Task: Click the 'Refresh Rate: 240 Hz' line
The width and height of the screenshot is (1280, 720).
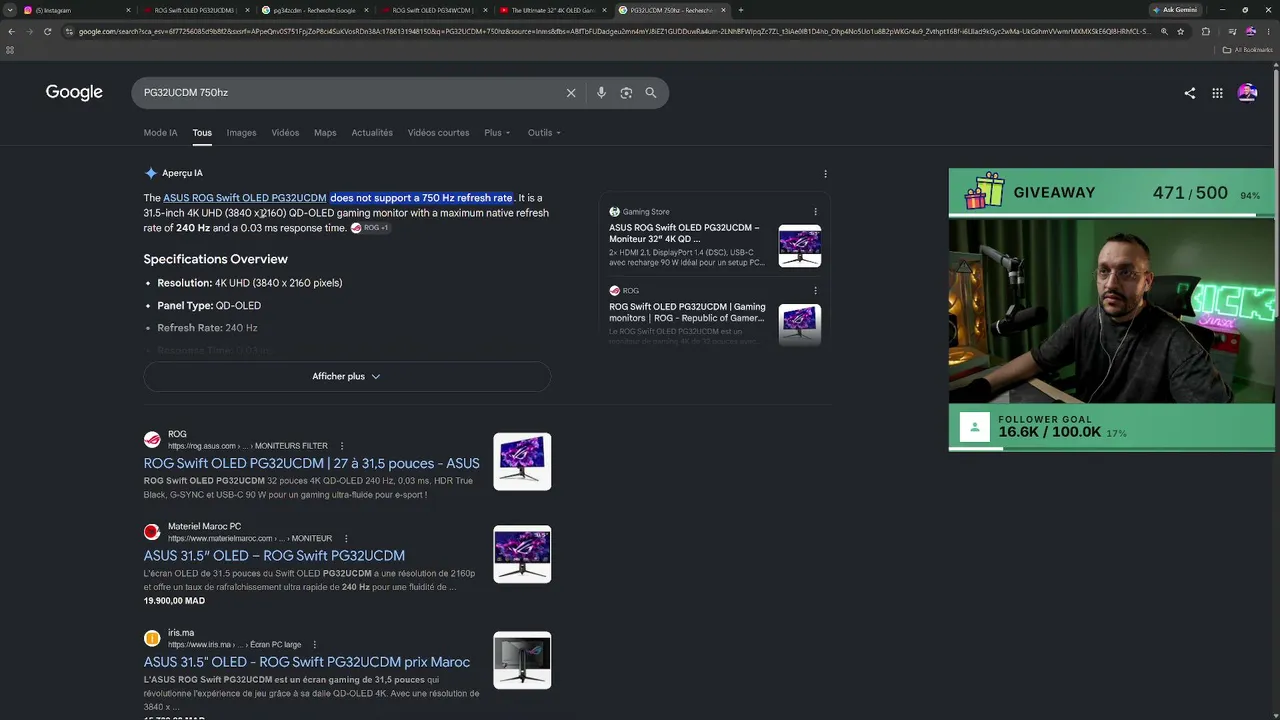Action: pos(207,328)
